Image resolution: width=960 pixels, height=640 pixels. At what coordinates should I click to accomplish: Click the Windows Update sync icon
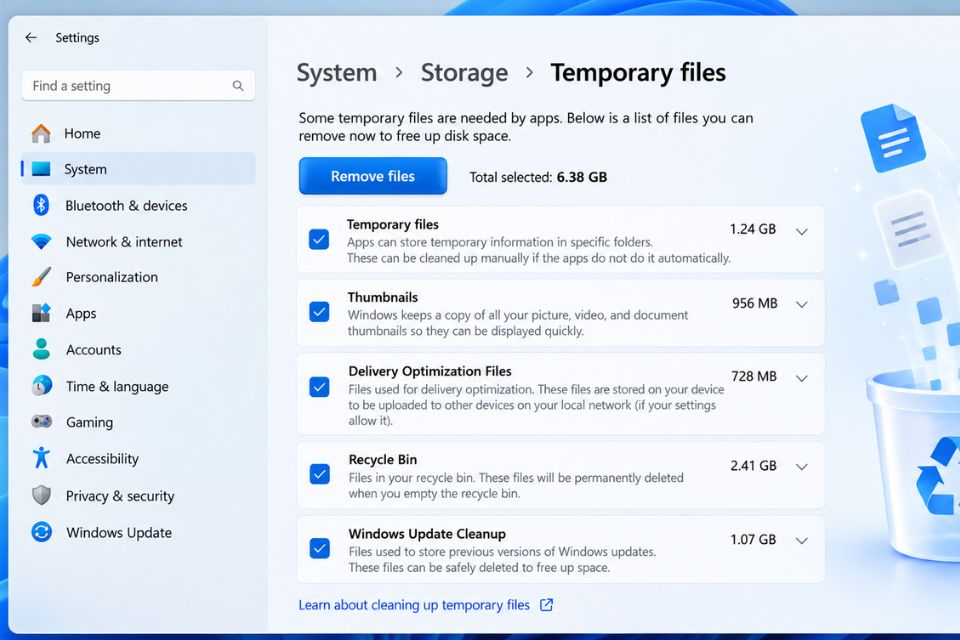click(x=41, y=532)
